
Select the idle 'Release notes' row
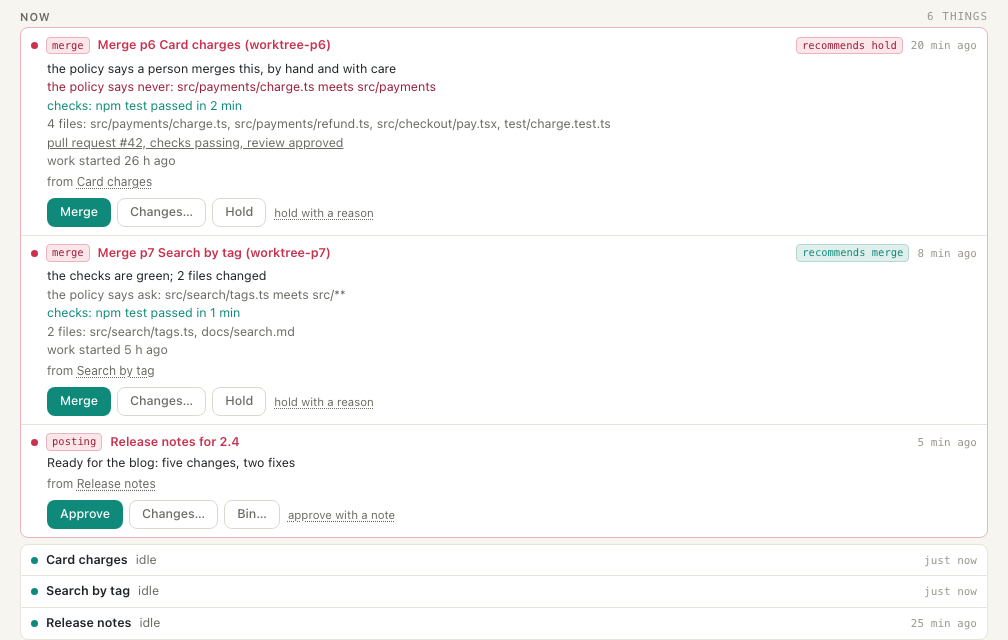pyautogui.click(x=504, y=623)
